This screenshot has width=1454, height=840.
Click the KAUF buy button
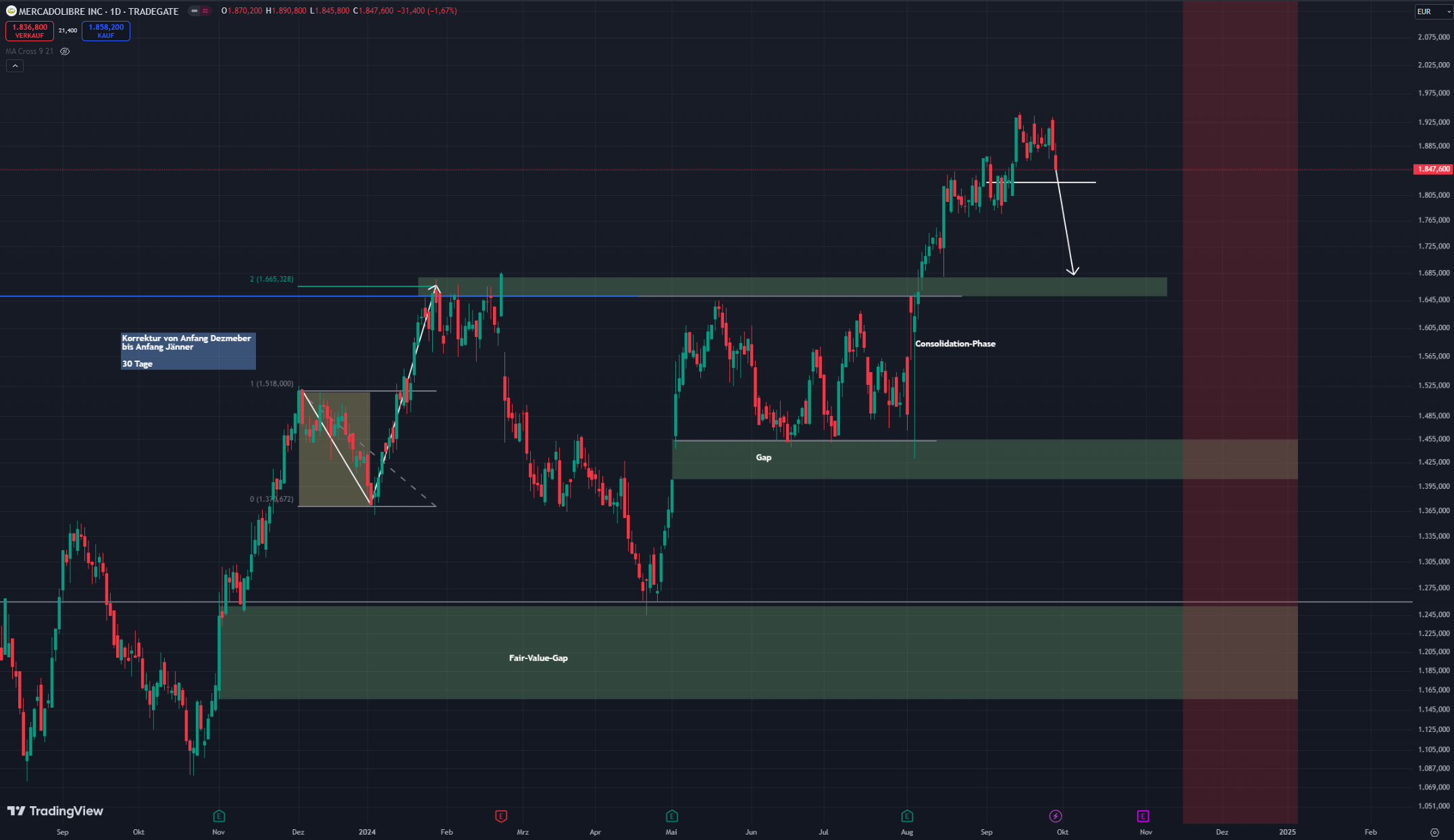[x=106, y=31]
